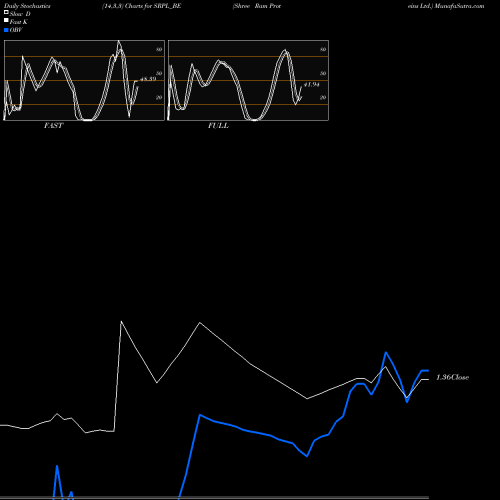Click the 80 axis label in FAST chart

(x=159, y=49)
